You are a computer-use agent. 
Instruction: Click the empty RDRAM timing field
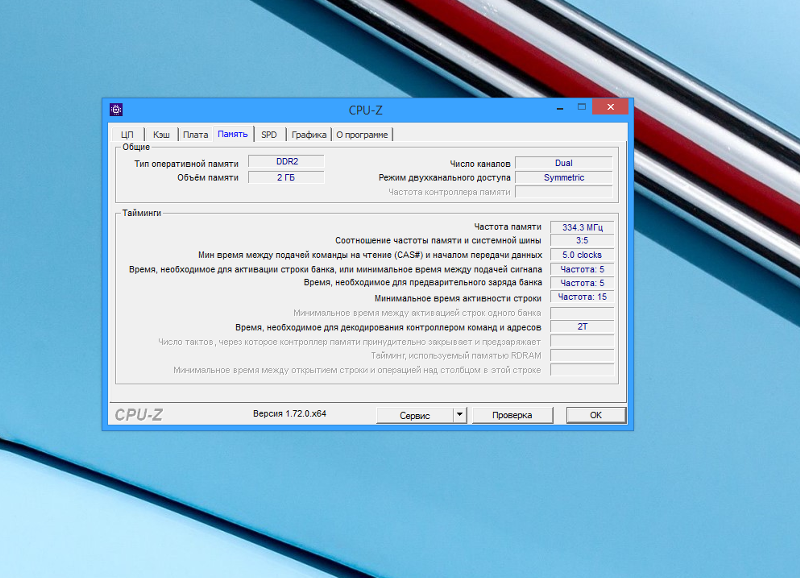pos(582,356)
